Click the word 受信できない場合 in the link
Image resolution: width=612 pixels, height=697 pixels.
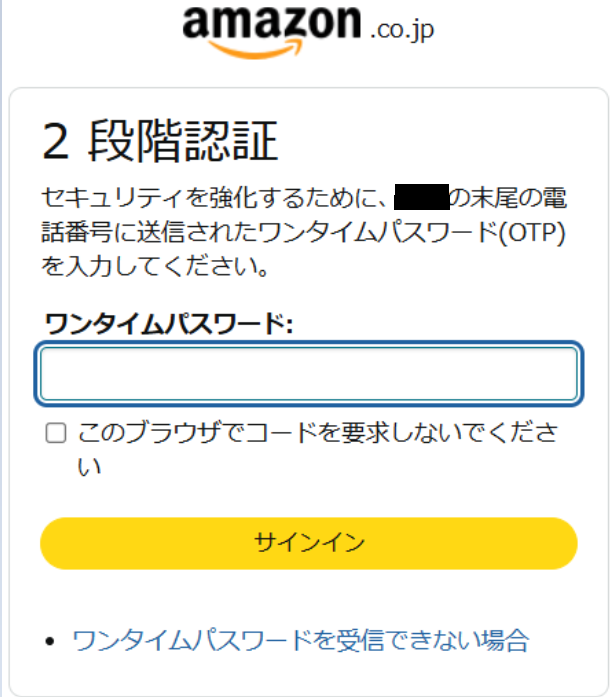pyautogui.click(x=432, y=641)
